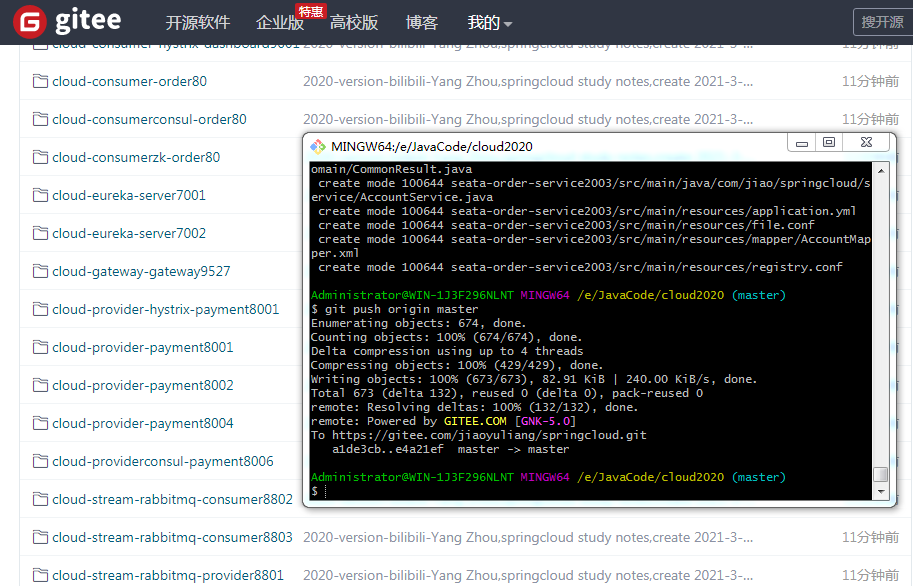This screenshot has height=586, width=913.
Task: Click folder icon beside cloud-eureka-server7002
Action: point(40,233)
